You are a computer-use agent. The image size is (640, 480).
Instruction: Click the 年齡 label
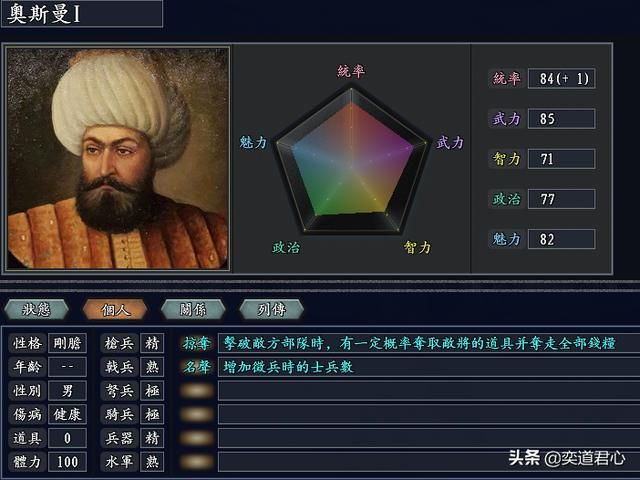[27, 367]
